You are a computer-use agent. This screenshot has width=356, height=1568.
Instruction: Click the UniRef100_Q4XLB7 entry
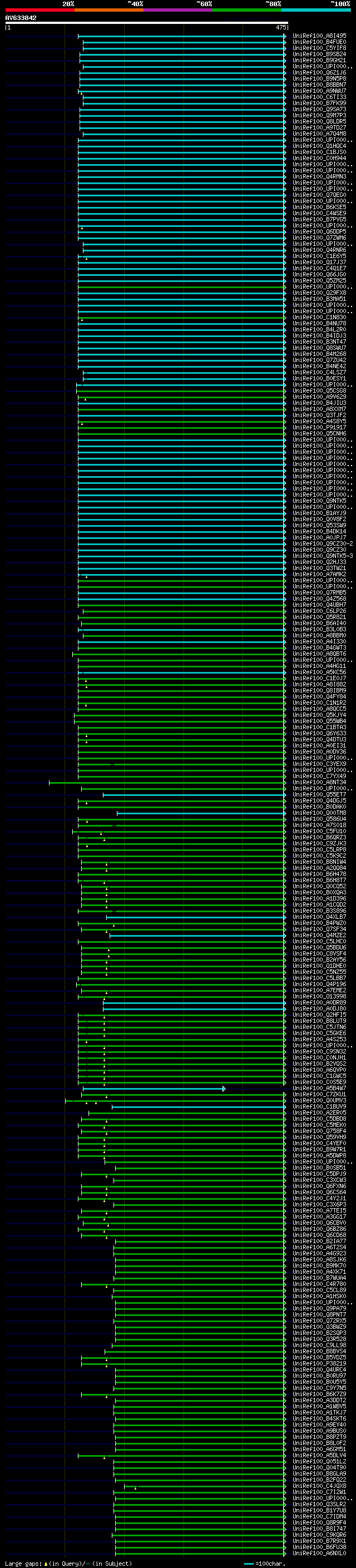coord(319,917)
